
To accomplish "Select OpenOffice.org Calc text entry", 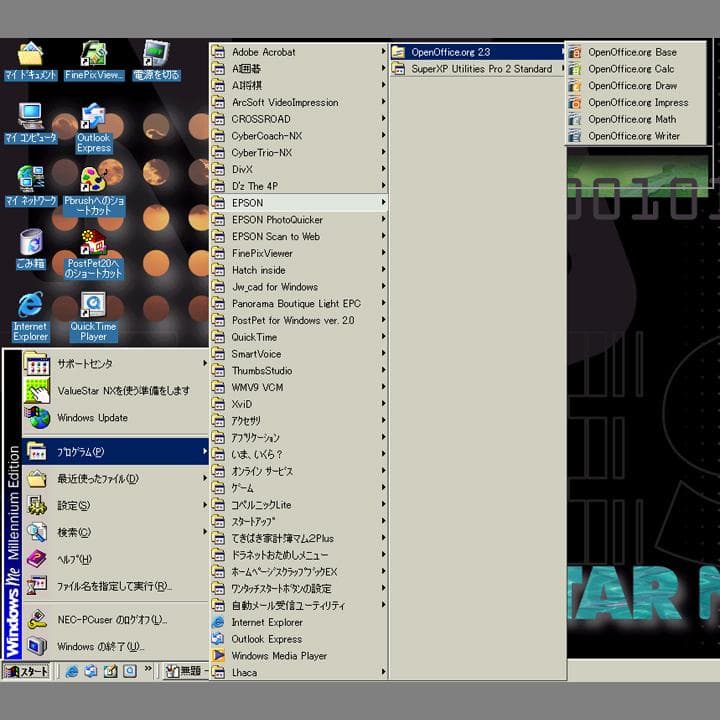I will pos(631,69).
